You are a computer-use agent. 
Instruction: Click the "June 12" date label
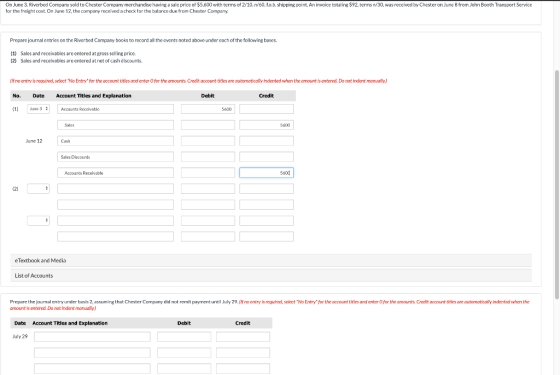tap(34, 141)
